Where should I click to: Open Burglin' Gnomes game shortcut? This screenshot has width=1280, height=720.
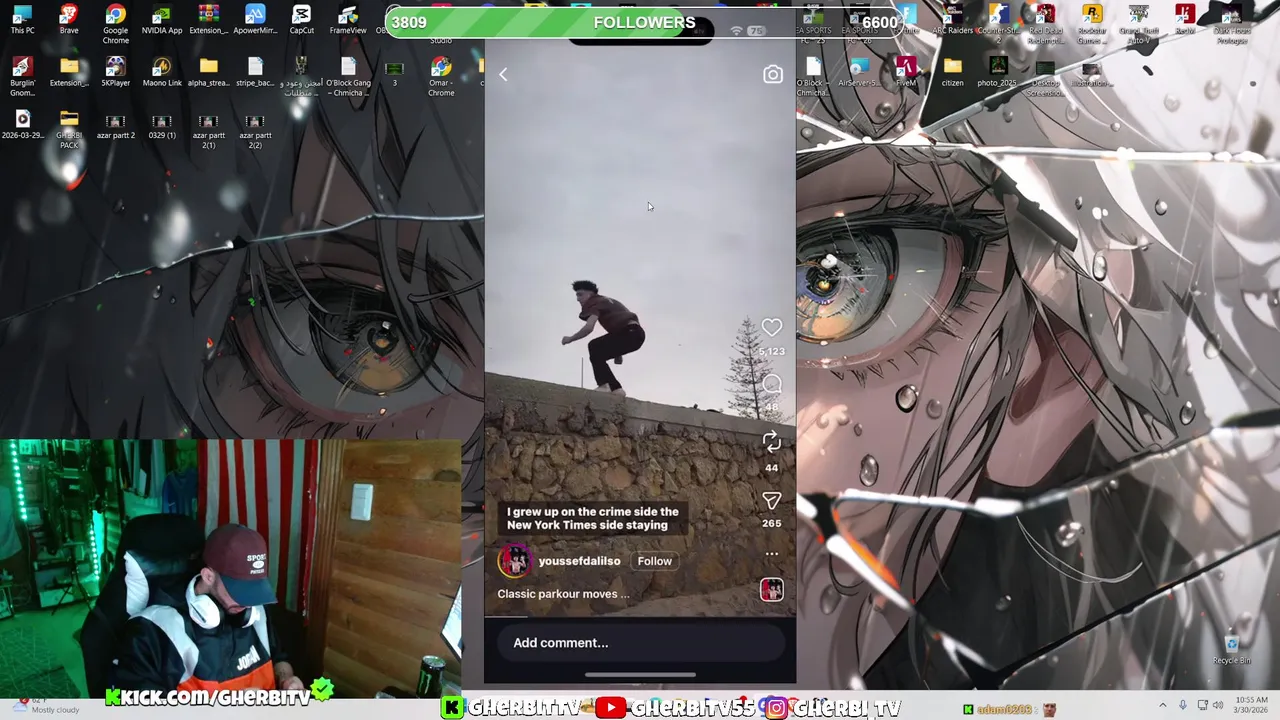point(22,77)
